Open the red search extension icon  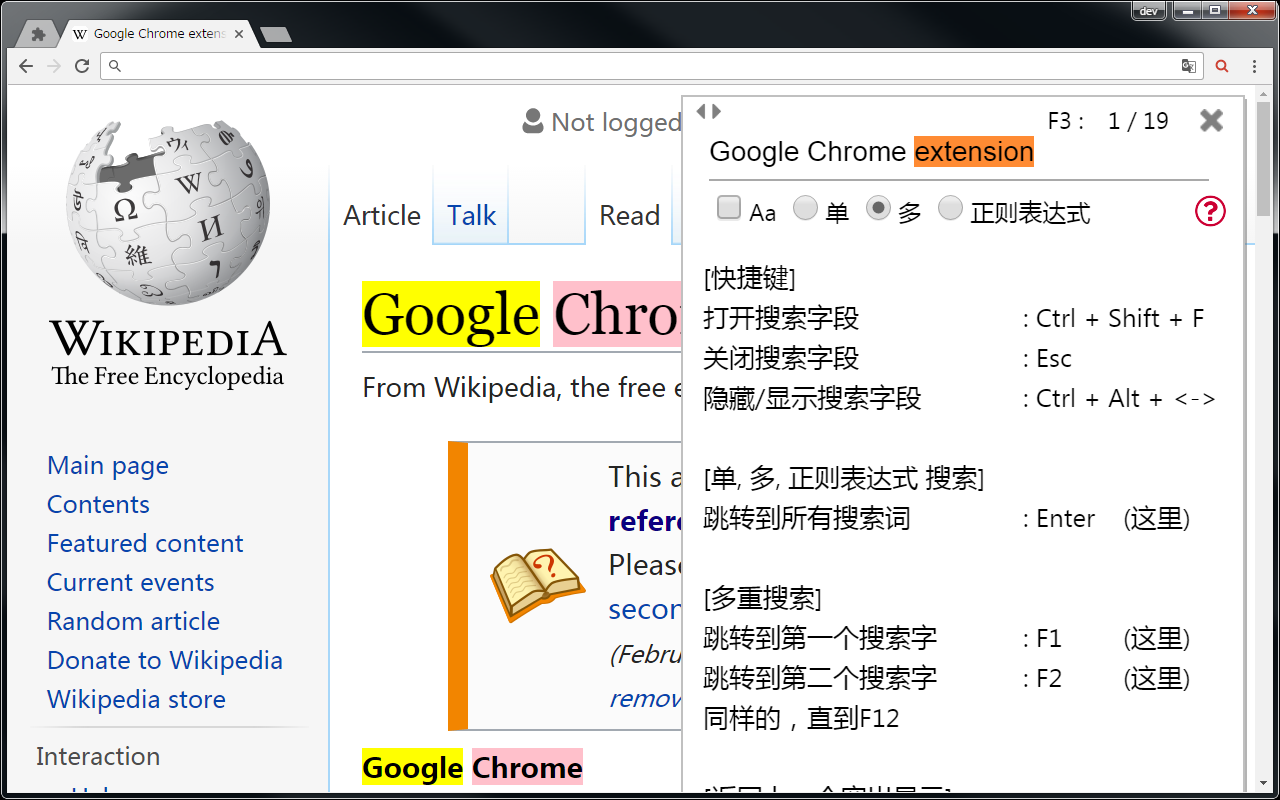click(x=1222, y=66)
